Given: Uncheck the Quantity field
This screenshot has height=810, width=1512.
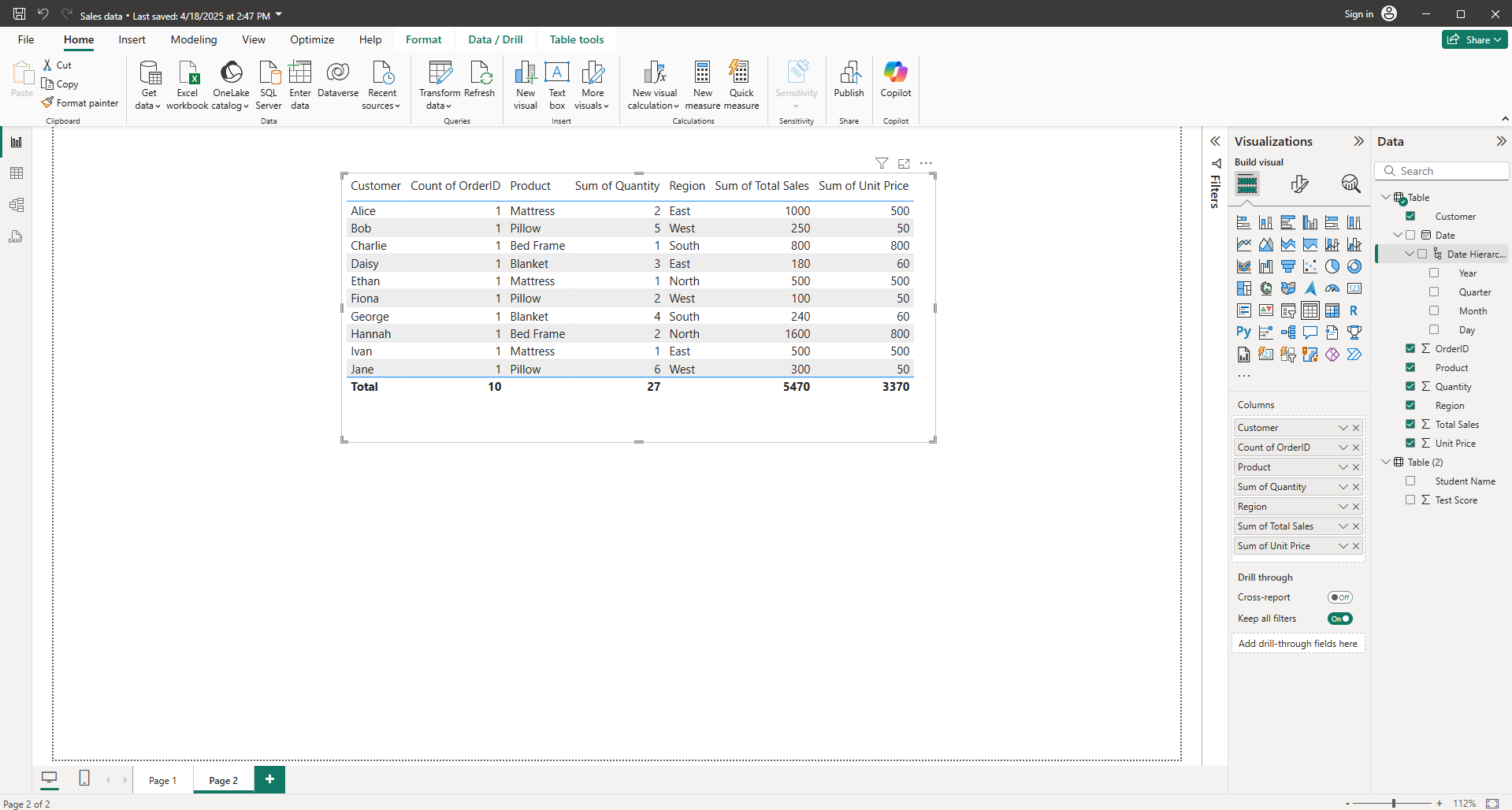Looking at the screenshot, I should point(1410,386).
